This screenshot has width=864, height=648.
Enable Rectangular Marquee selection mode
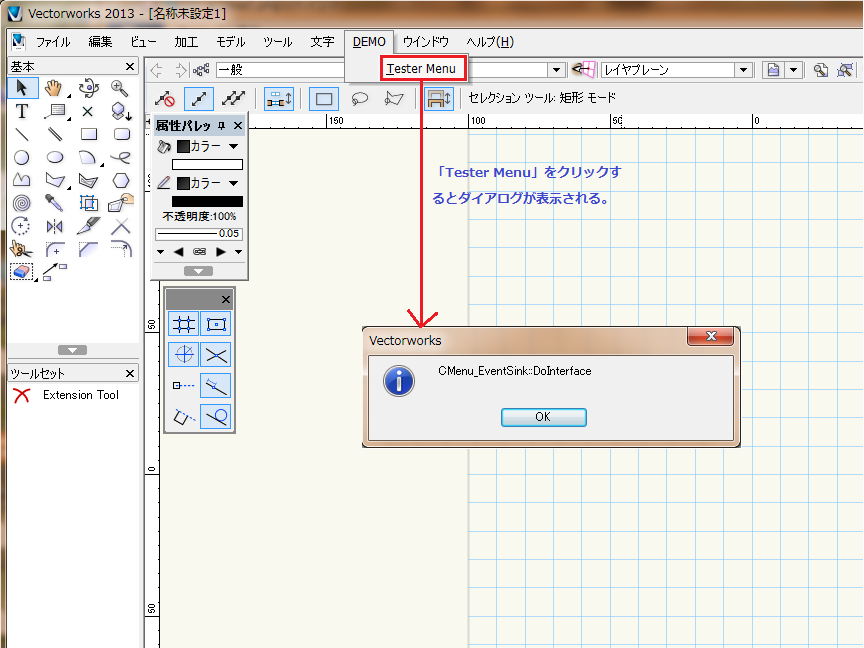(323, 99)
